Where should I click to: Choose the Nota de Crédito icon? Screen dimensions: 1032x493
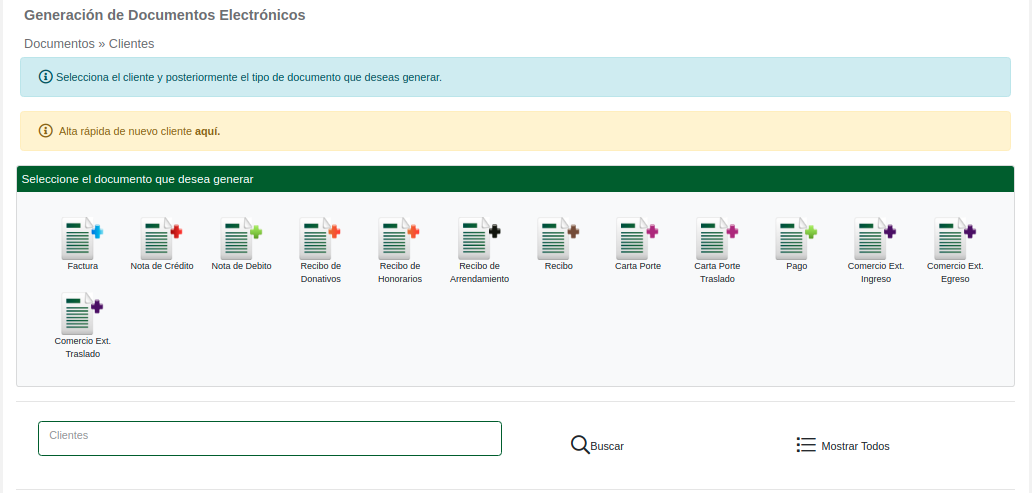[161, 239]
